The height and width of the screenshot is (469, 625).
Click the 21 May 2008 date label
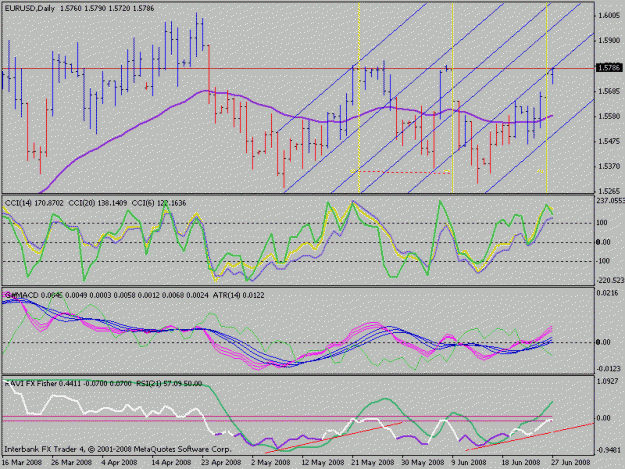click(373, 463)
